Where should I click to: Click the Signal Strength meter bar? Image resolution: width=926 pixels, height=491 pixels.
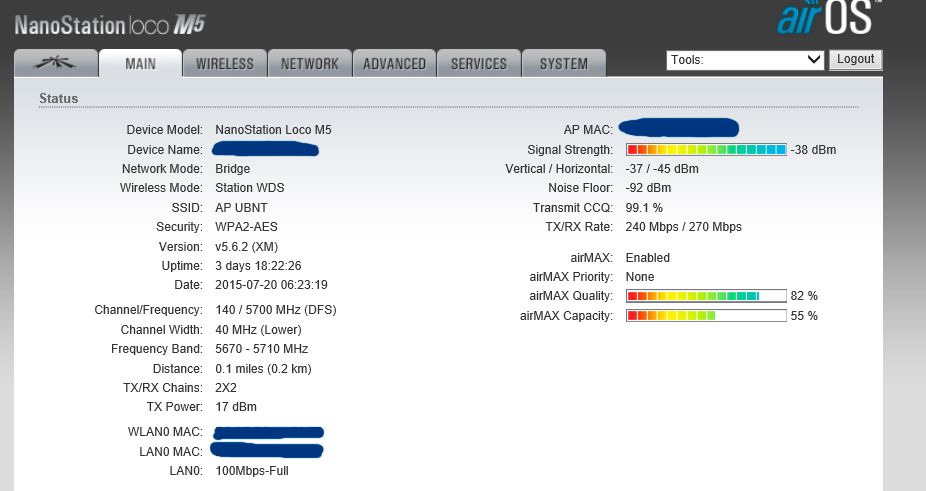tap(706, 150)
